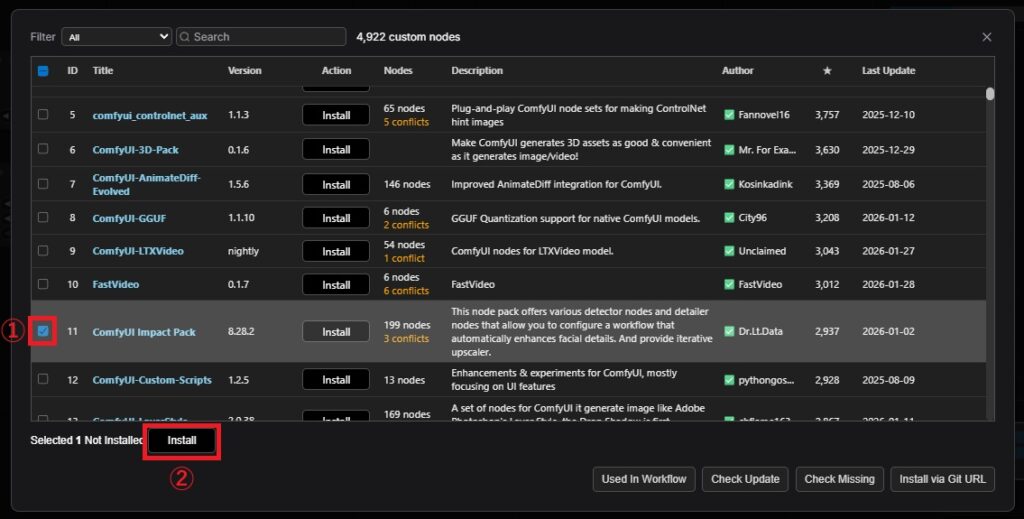Click the green verified badge beside City96
Image resolution: width=1024 pixels, height=519 pixels.
729,218
